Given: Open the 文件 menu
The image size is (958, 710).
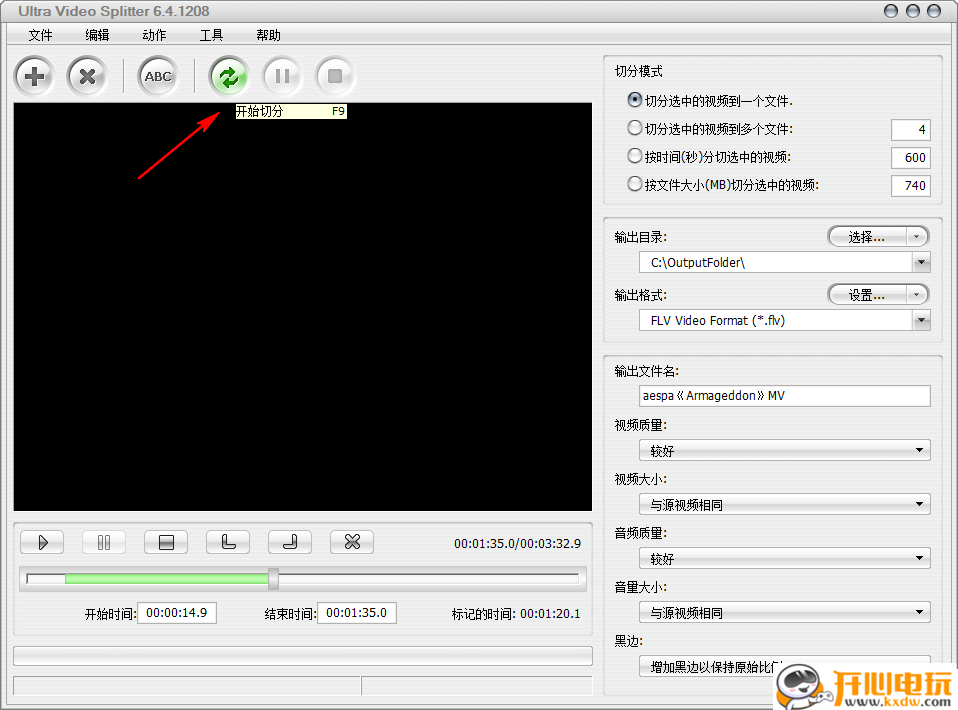Looking at the screenshot, I should point(40,34).
